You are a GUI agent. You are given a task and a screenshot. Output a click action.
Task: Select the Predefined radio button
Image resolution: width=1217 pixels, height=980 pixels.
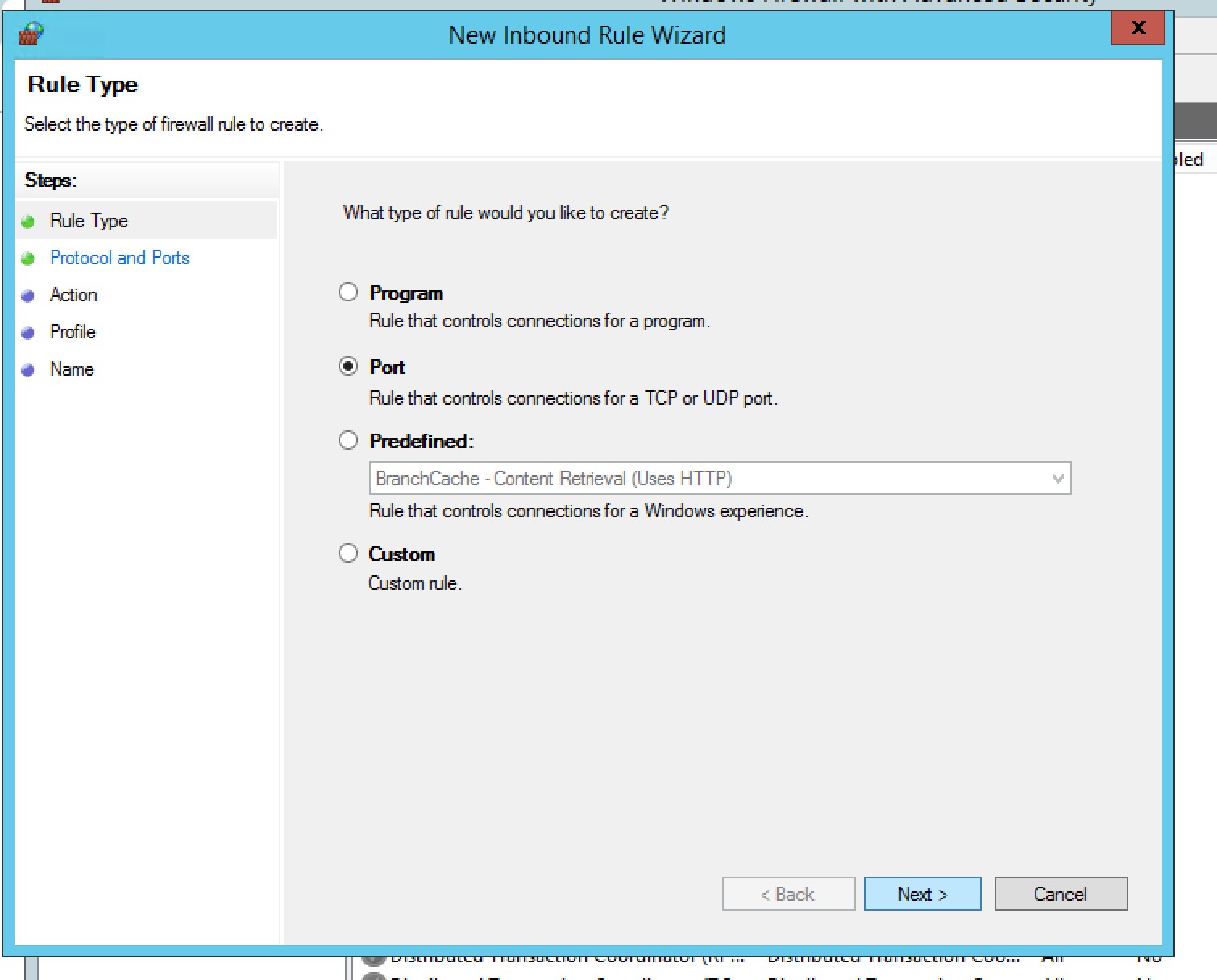pyautogui.click(x=348, y=440)
